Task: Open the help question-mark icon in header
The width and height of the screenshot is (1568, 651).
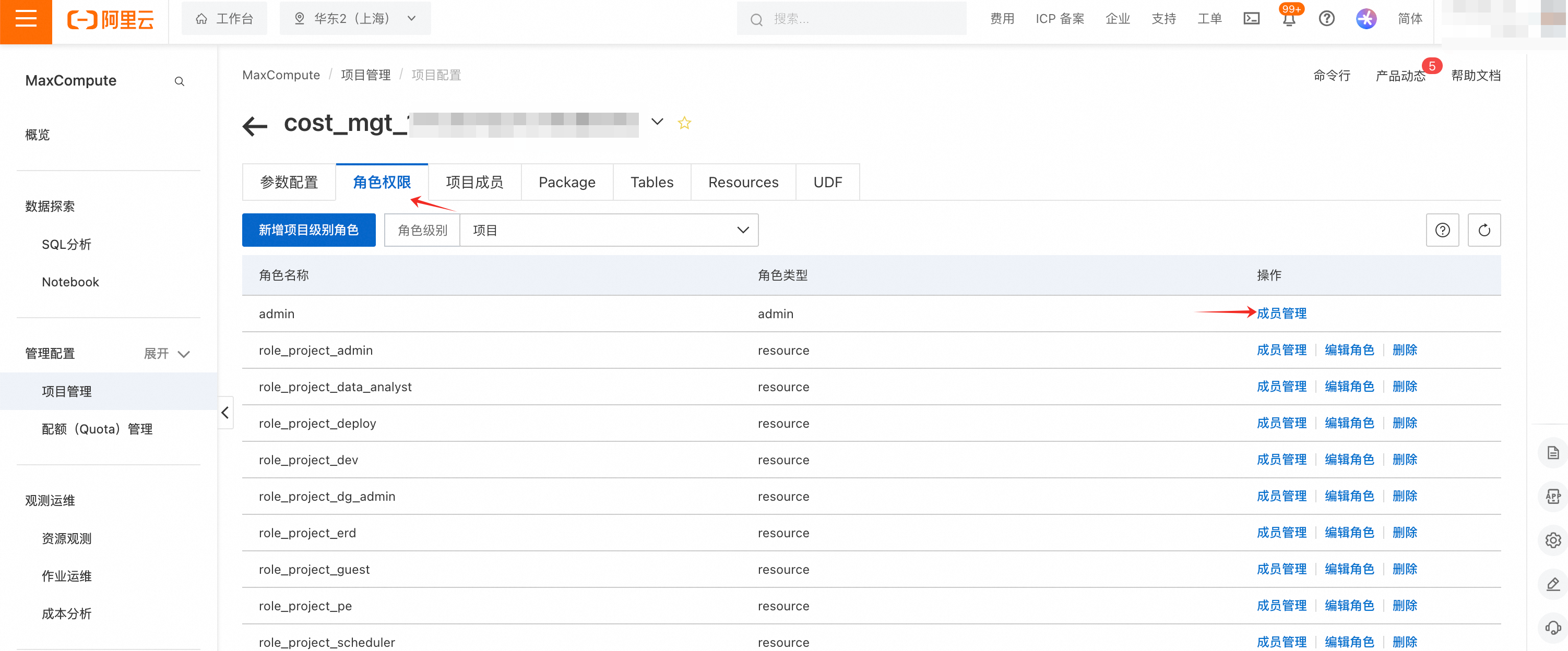Action: pos(1327,19)
